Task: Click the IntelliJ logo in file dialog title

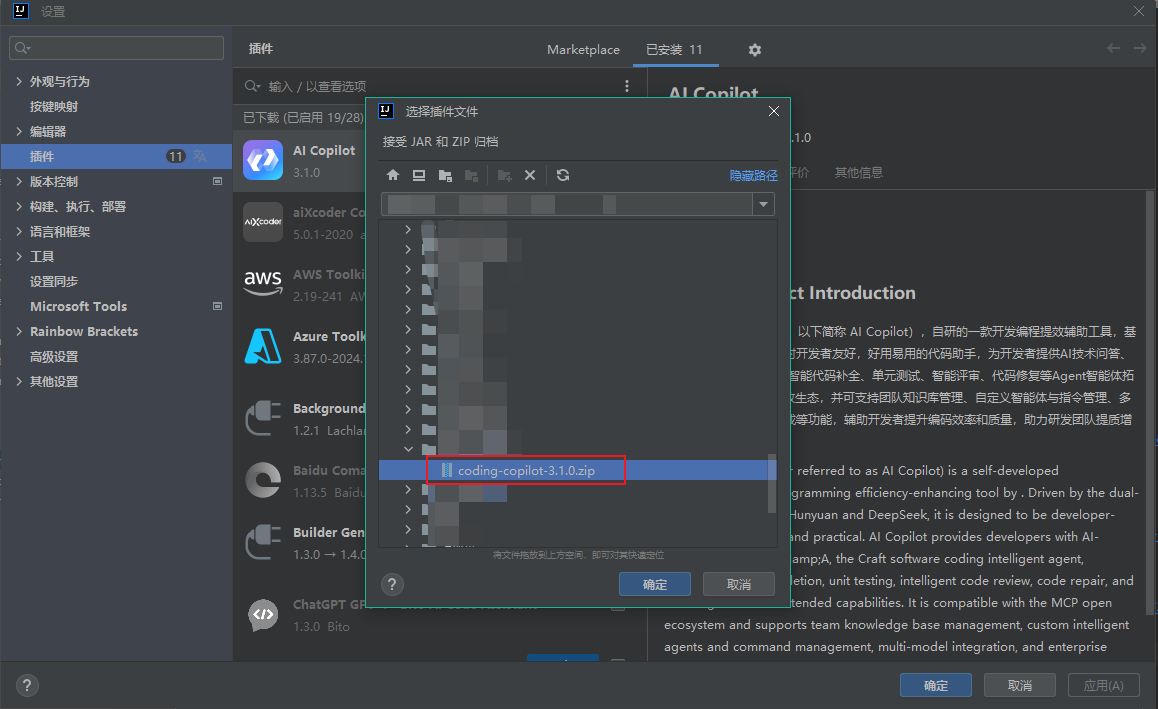Action: pyautogui.click(x=386, y=111)
